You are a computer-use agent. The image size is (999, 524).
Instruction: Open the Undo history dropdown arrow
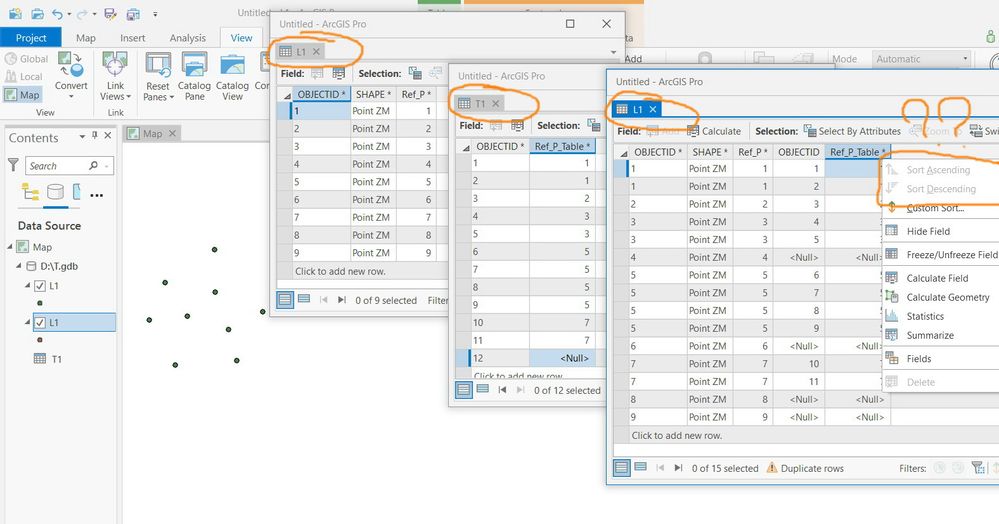pyautogui.click(x=69, y=14)
